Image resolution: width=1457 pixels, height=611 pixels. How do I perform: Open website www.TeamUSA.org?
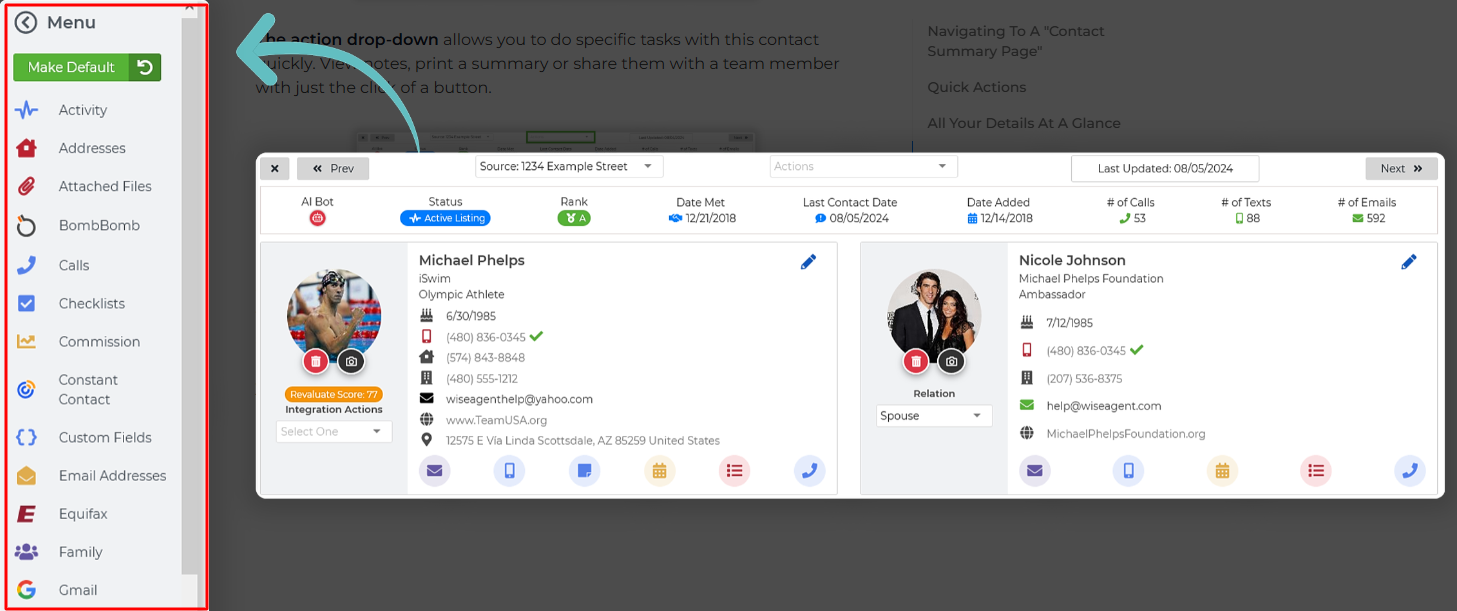(496, 420)
